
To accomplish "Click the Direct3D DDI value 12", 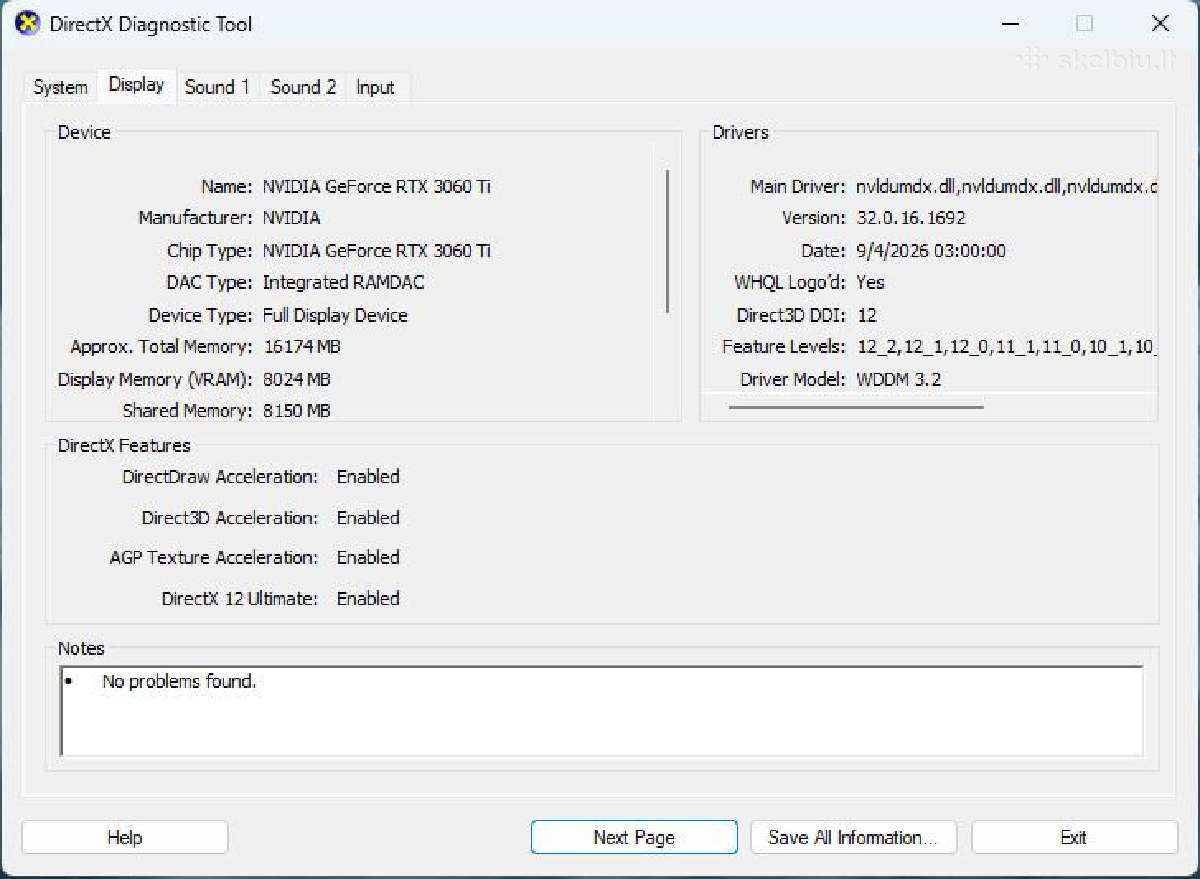I will pyautogui.click(x=867, y=315).
